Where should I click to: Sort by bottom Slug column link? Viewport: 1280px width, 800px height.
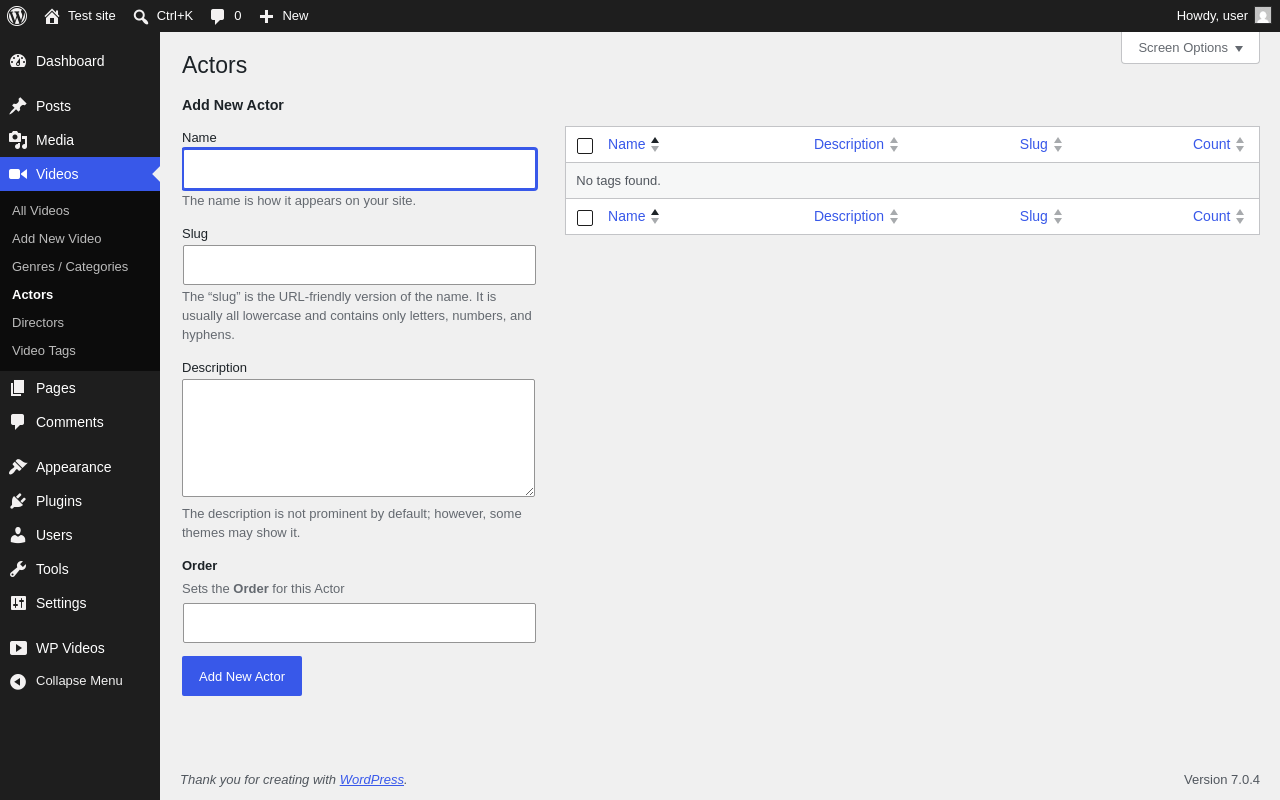click(1034, 216)
